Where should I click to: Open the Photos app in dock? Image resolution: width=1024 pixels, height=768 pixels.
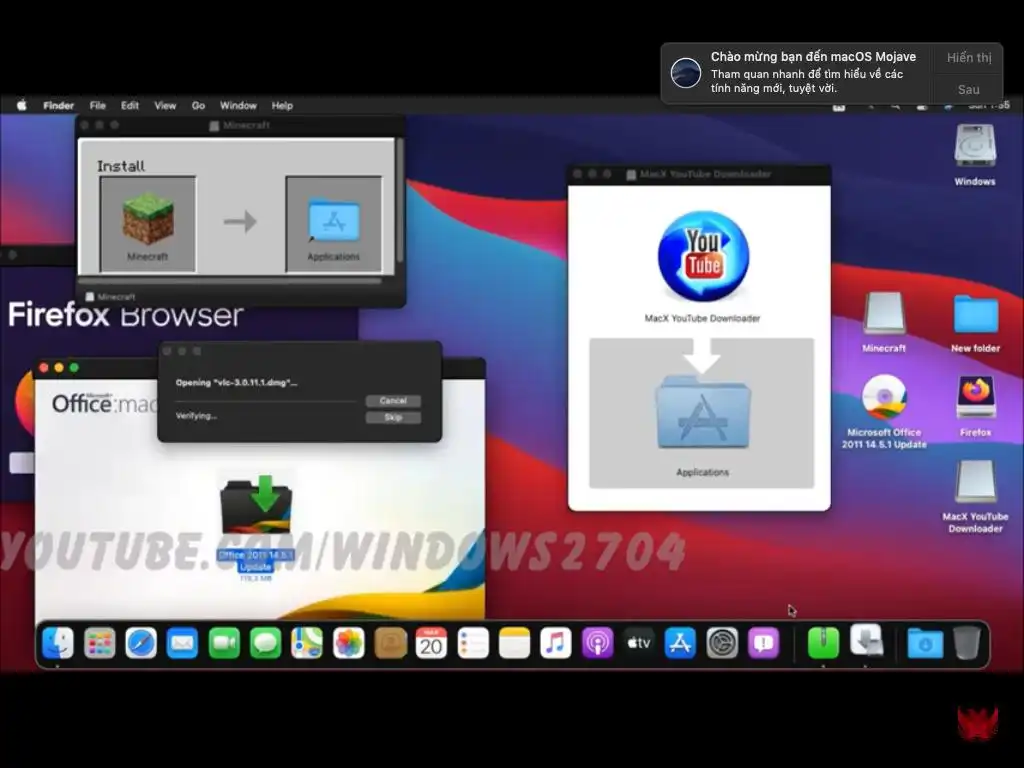pyautogui.click(x=349, y=643)
